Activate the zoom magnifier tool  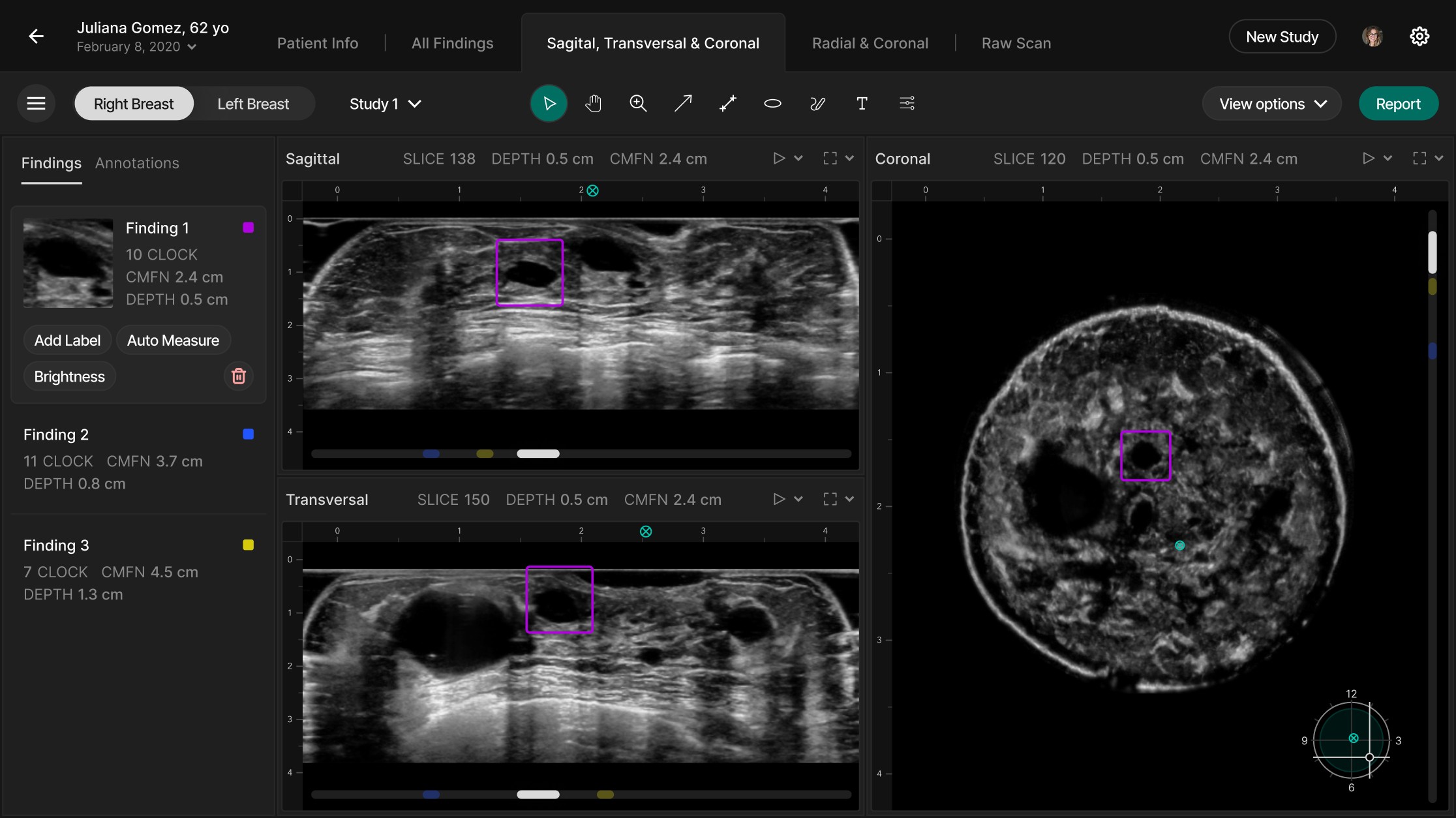(x=638, y=104)
